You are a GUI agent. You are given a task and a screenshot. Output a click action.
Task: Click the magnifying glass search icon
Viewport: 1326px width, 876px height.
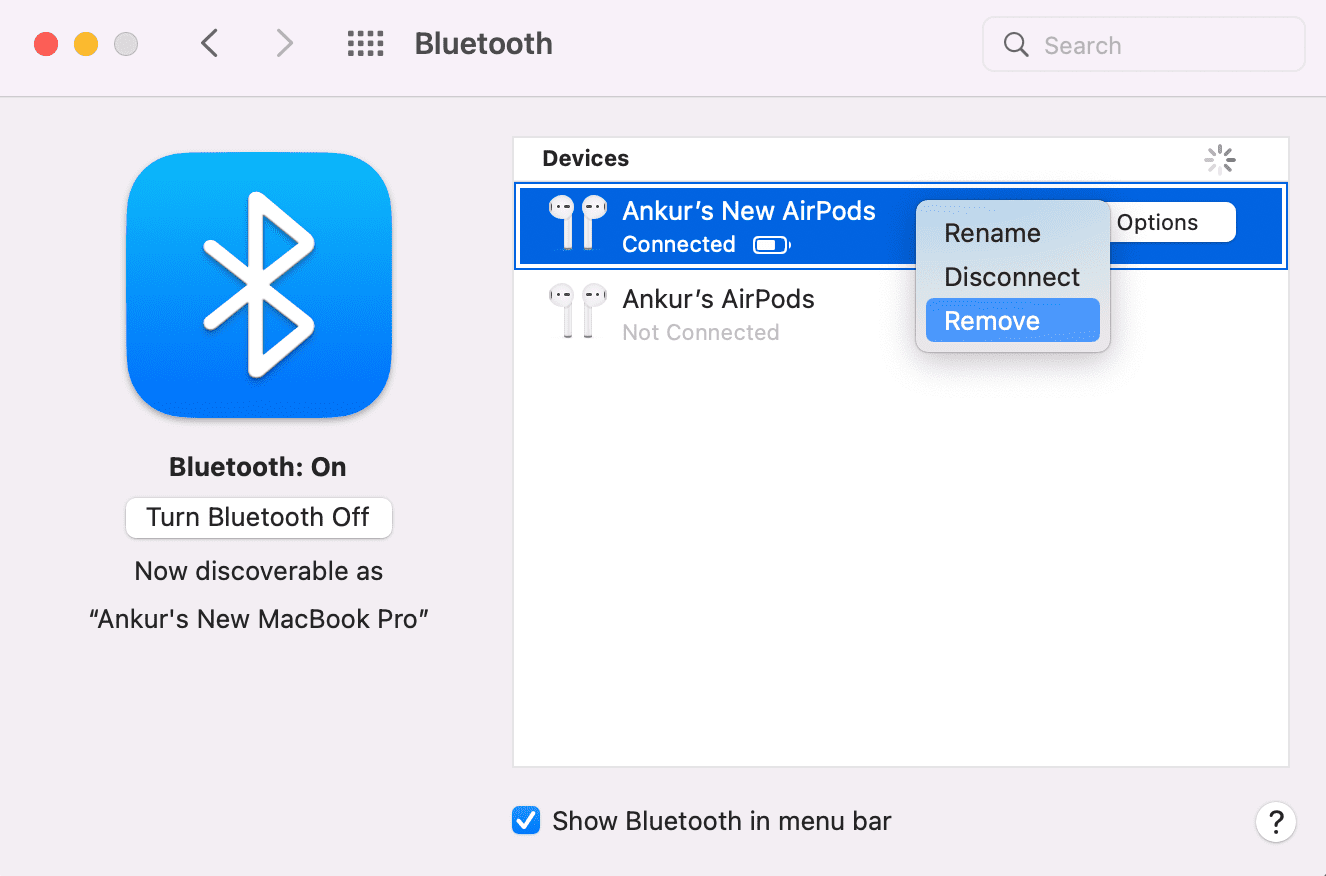click(1016, 45)
